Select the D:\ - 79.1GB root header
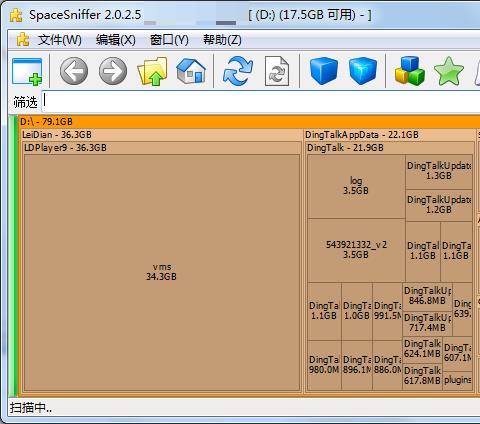This screenshot has width=480, height=424. tap(249, 122)
